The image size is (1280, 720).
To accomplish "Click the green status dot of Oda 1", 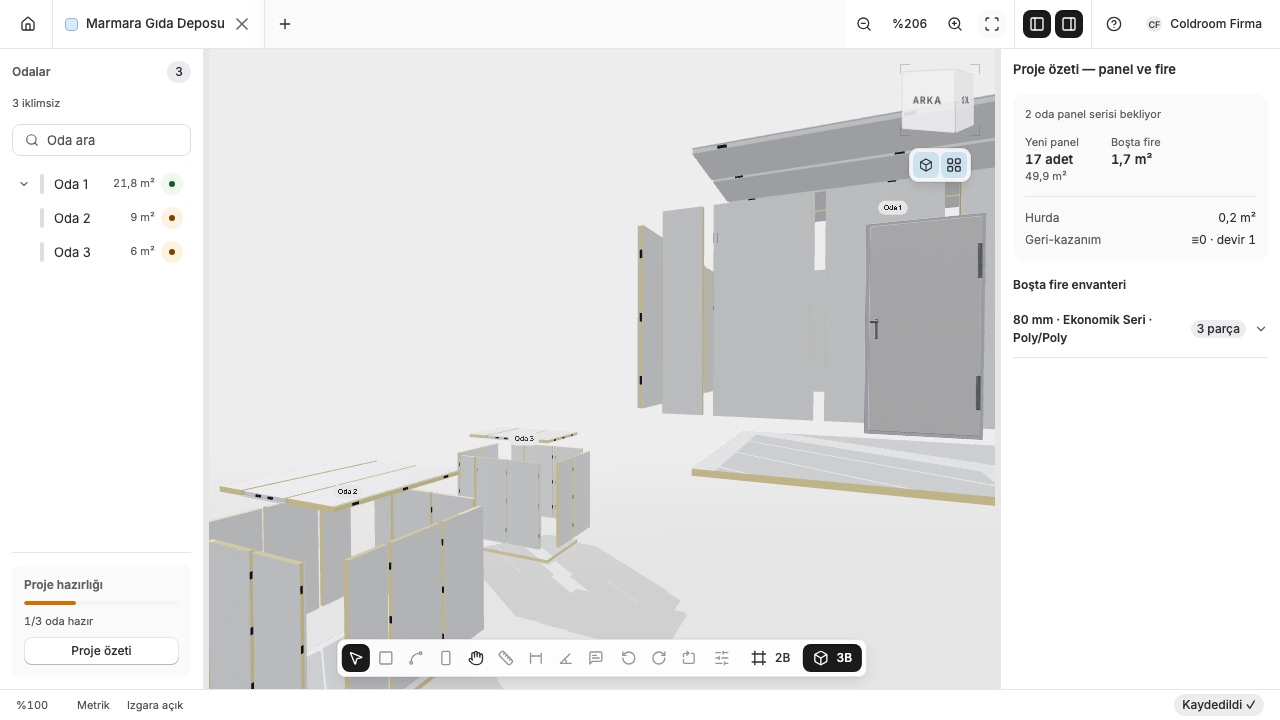I will pyautogui.click(x=172, y=184).
